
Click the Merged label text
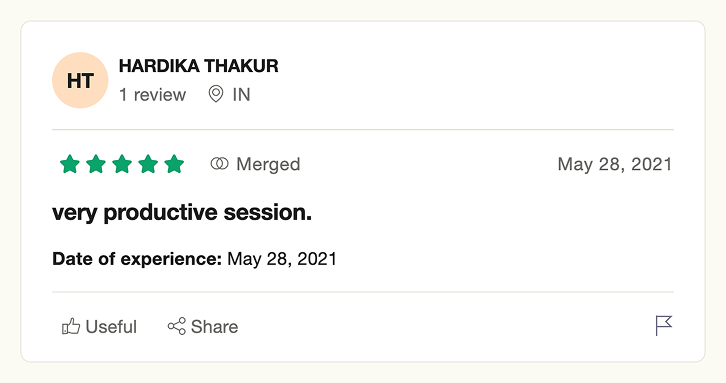[268, 164]
